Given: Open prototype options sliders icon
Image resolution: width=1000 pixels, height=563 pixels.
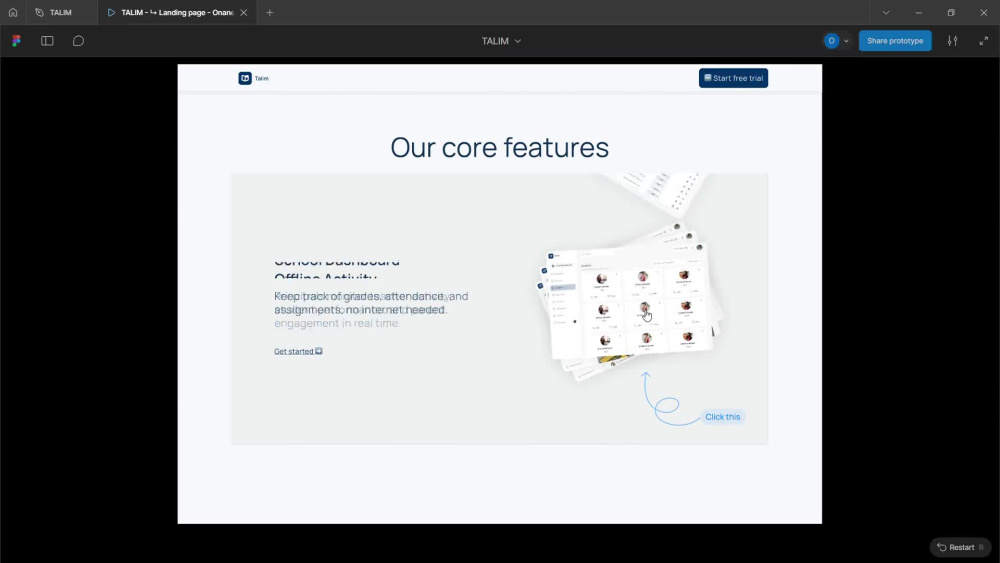Looking at the screenshot, I should pos(952,41).
